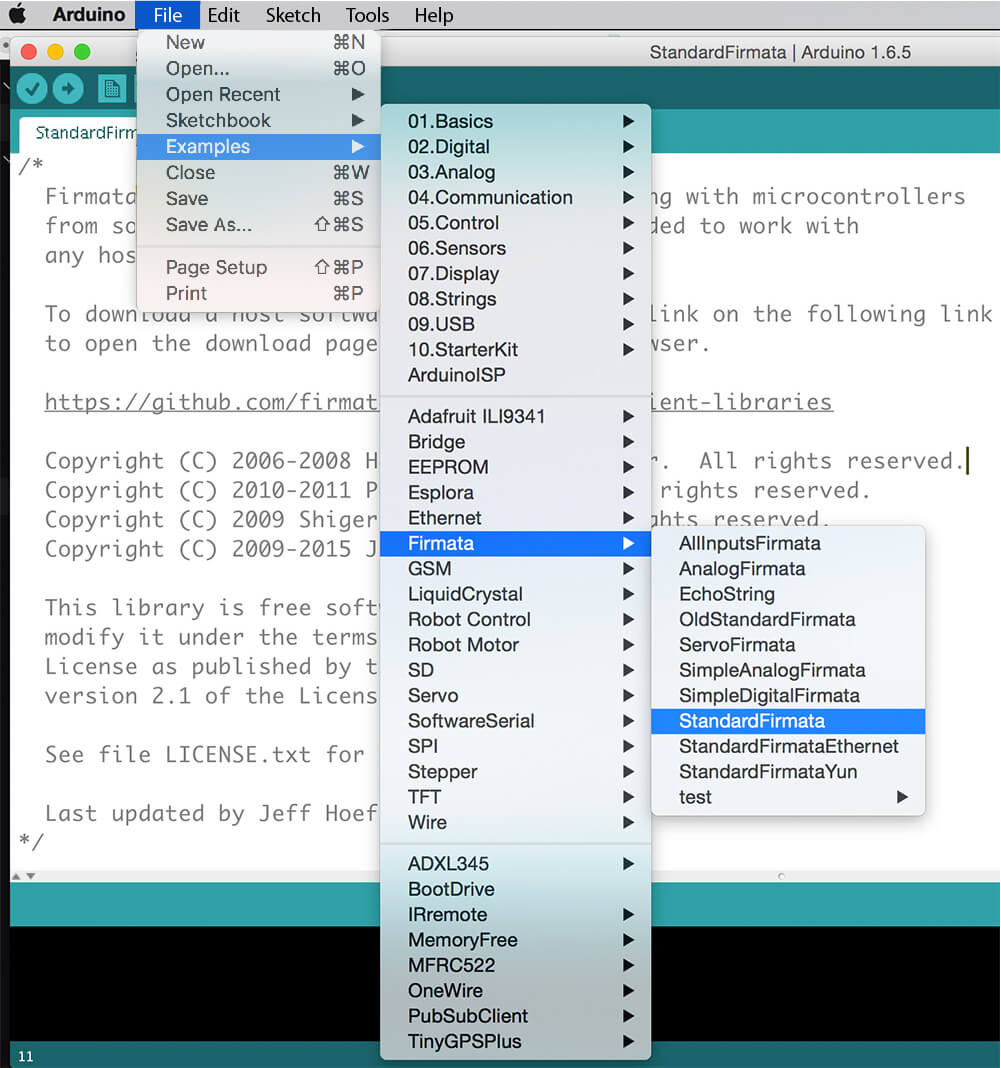Open the Apple menu icon
Viewport: 1001px width, 1068px height.
click(17, 15)
